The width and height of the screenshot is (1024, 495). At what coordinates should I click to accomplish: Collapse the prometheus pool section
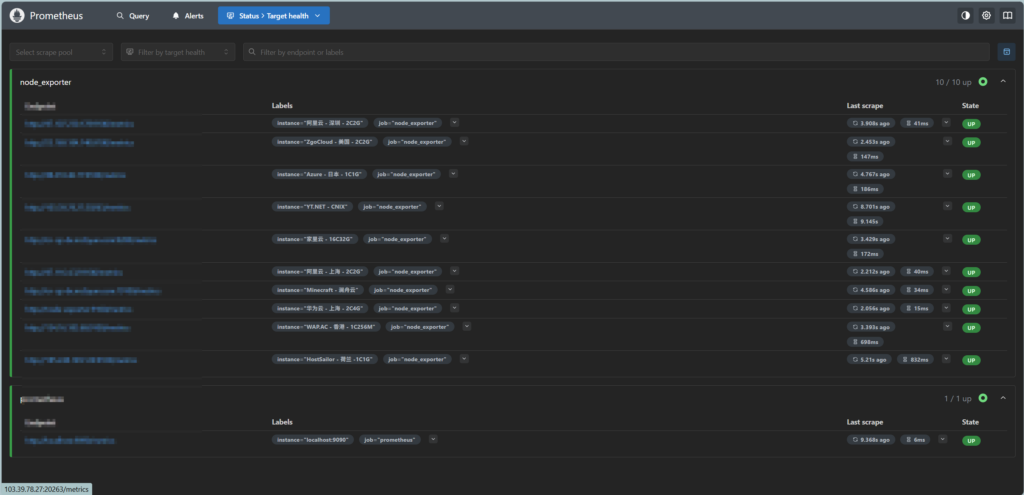(x=1003, y=398)
